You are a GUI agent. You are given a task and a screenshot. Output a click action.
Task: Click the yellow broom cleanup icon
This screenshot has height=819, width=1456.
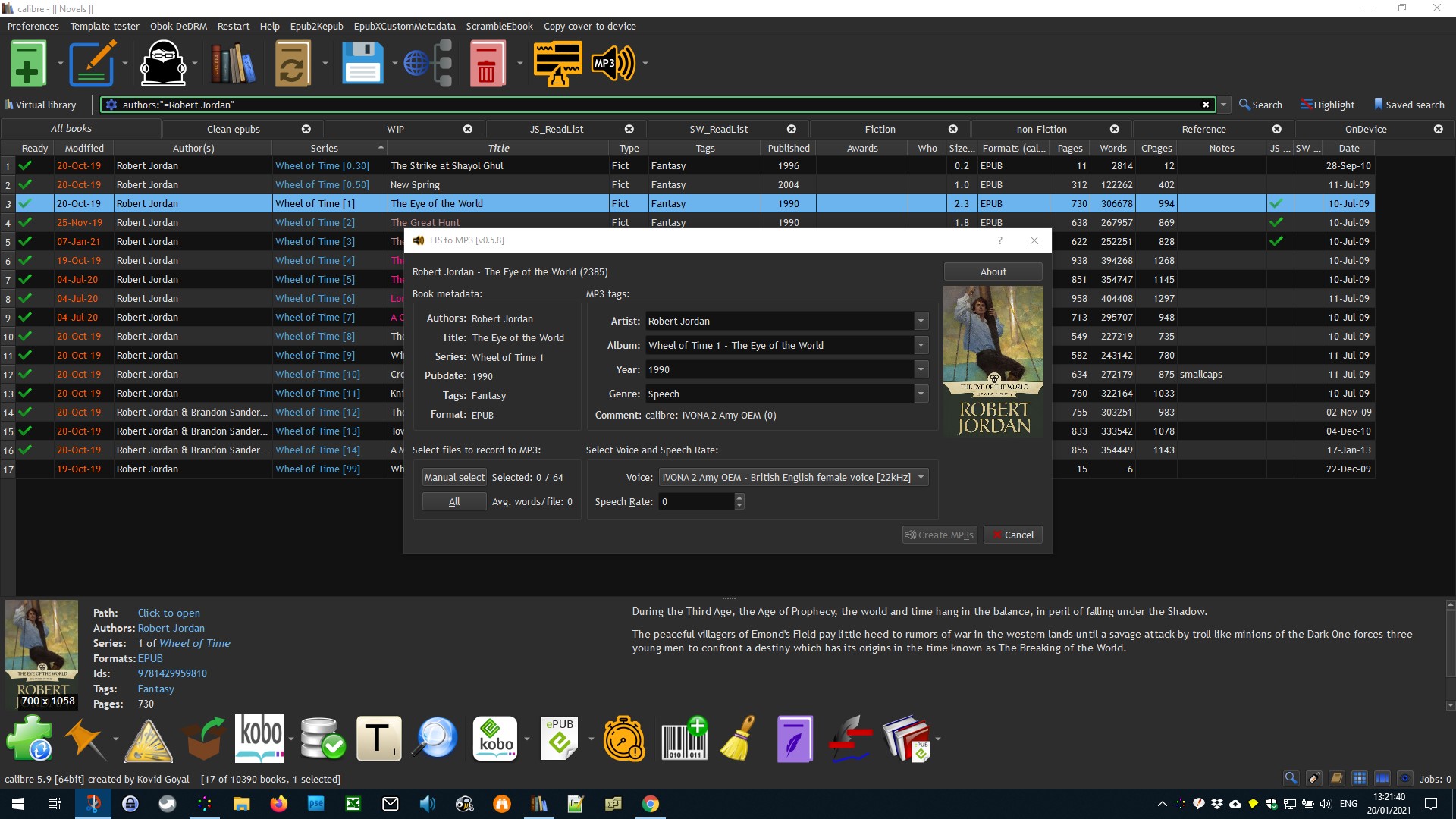coord(738,739)
